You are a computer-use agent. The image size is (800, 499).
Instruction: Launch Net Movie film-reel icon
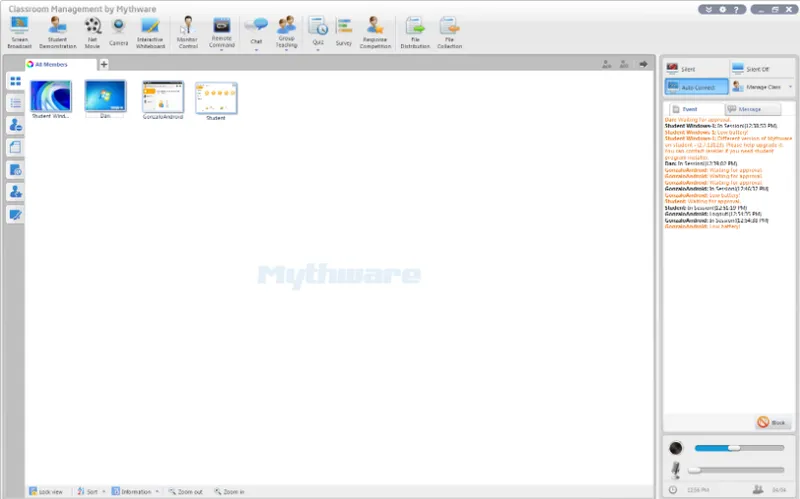pos(92,32)
